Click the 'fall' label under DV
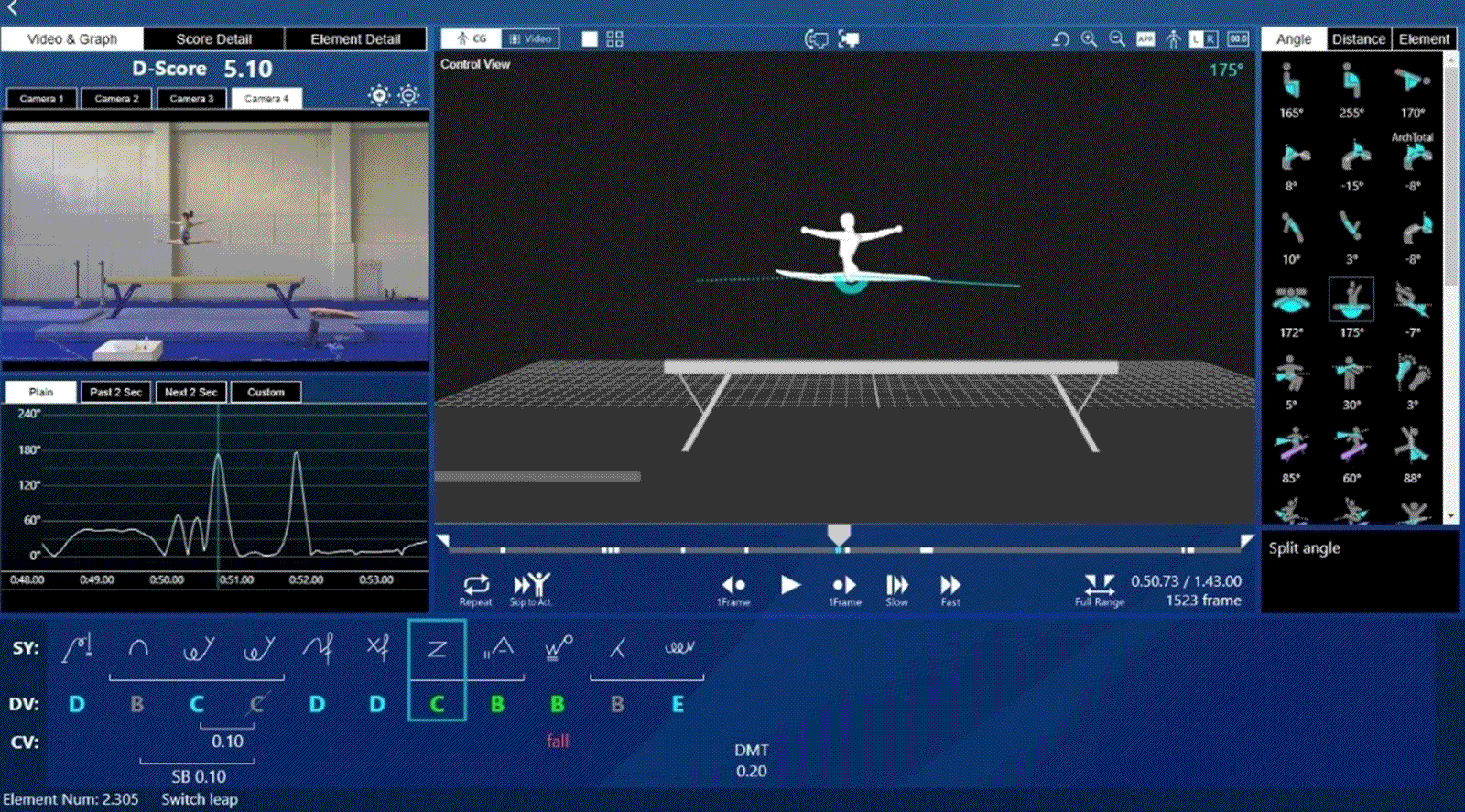The image size is (1465, 812). [x=558, y=741]
